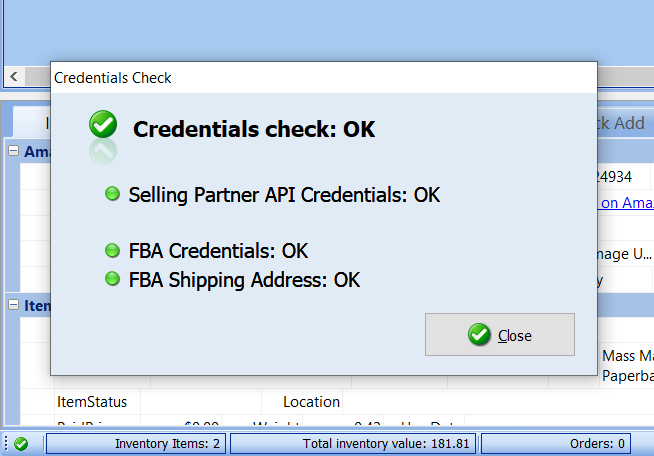654x456 pixels.
Task: Collapse the Ama... section with minus box
Action: pos(13,151)
